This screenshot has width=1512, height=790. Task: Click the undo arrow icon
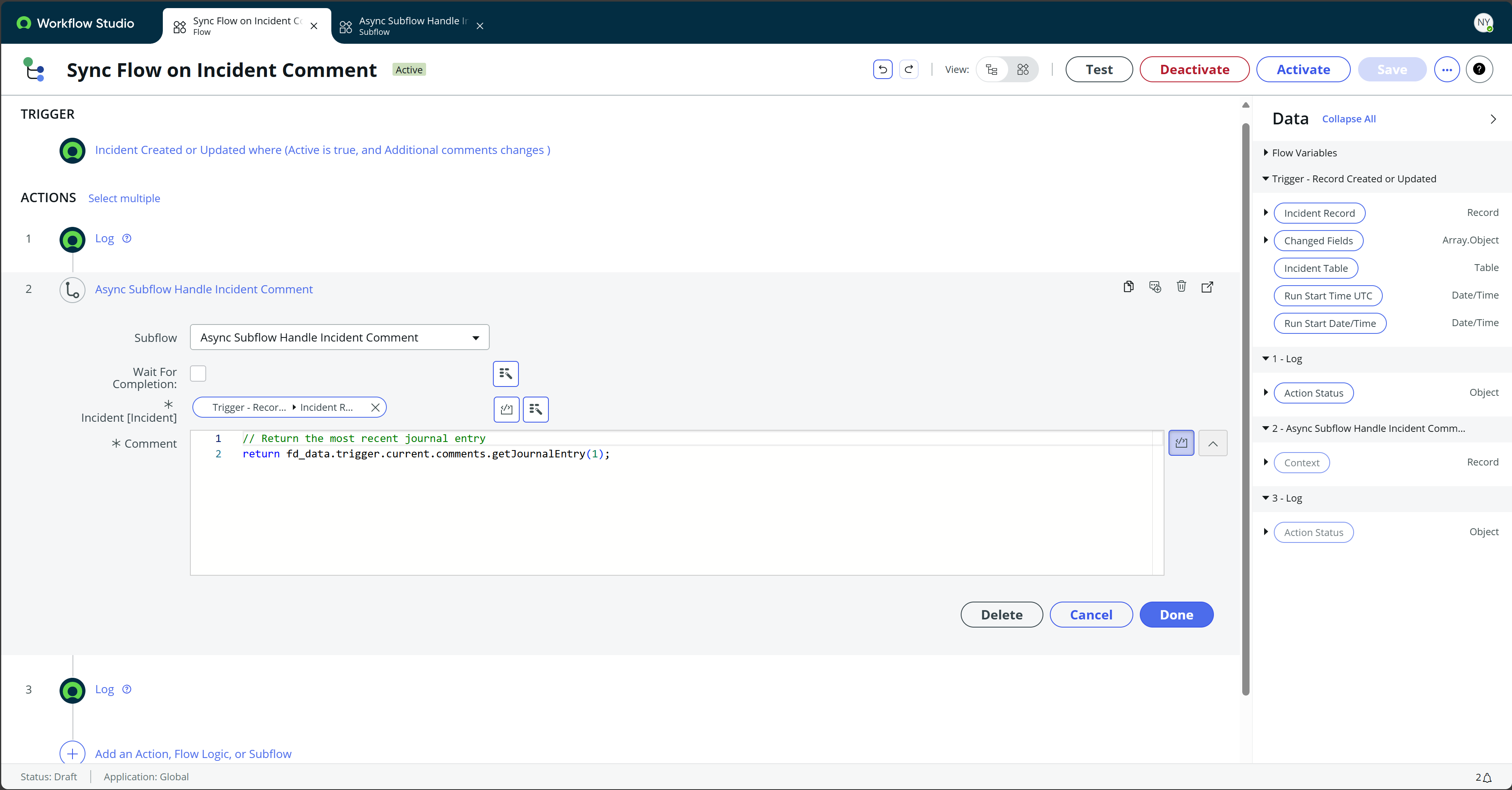click(x=882, y=69)
